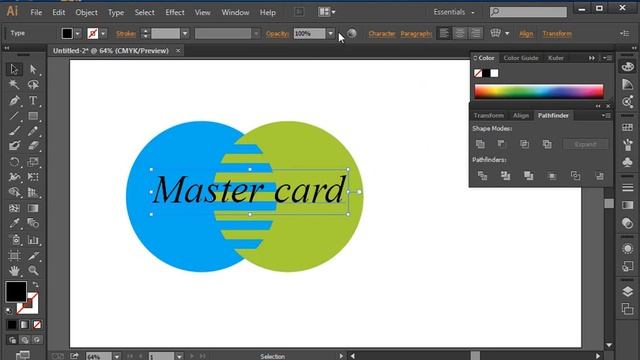Align text center in control bar
Viewport: 640px width, 360px height.
click(460, 33)
